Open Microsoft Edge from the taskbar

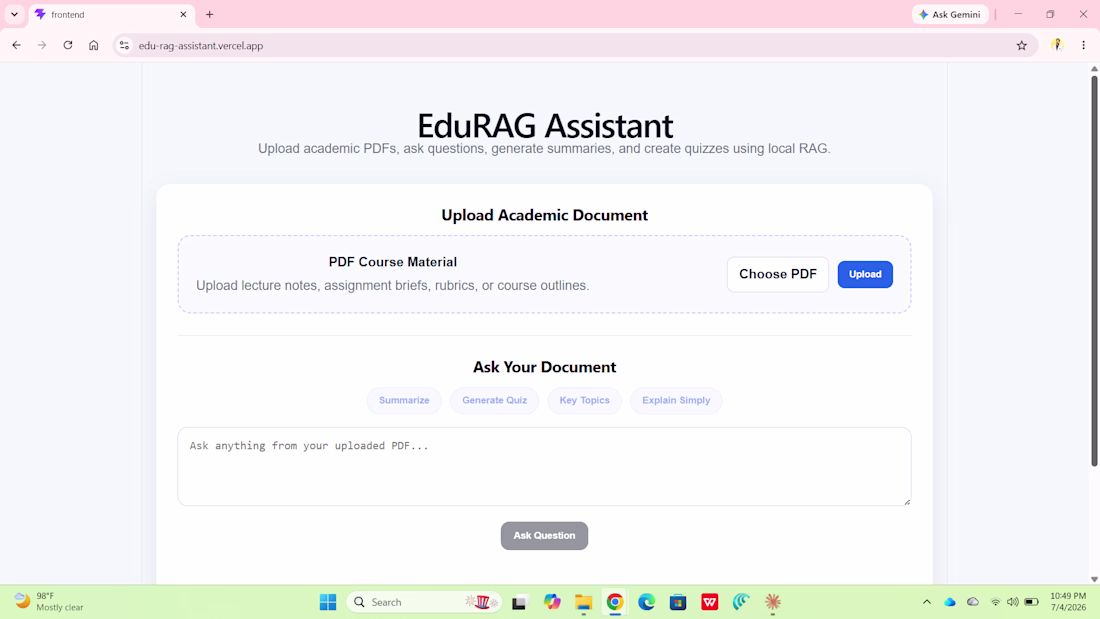click(x=647, y=602)
